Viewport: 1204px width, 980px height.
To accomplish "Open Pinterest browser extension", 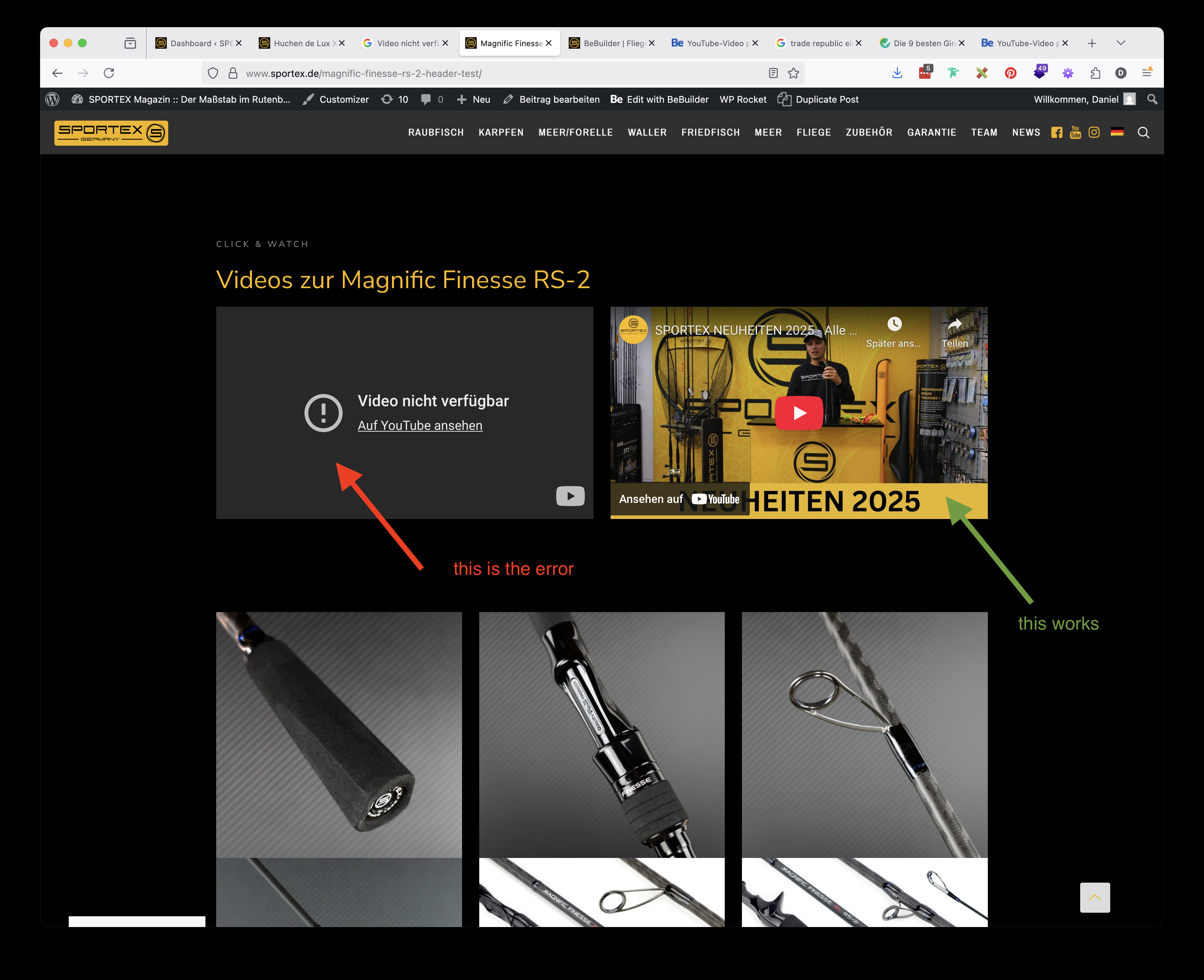I will click(x=1011, y=73).
